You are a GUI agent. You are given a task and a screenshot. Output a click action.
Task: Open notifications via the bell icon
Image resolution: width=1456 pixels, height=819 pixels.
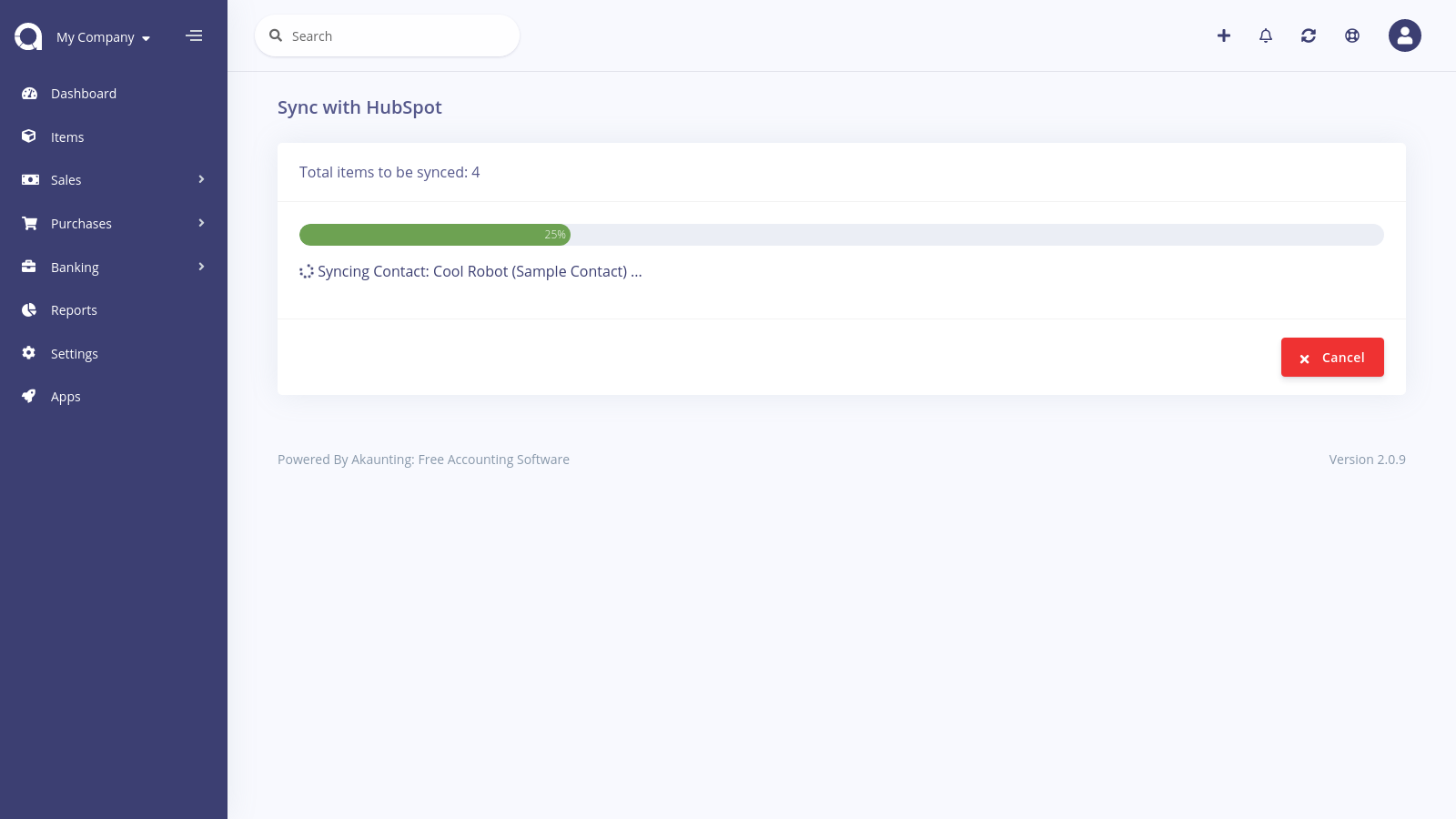pos(1266,35)
